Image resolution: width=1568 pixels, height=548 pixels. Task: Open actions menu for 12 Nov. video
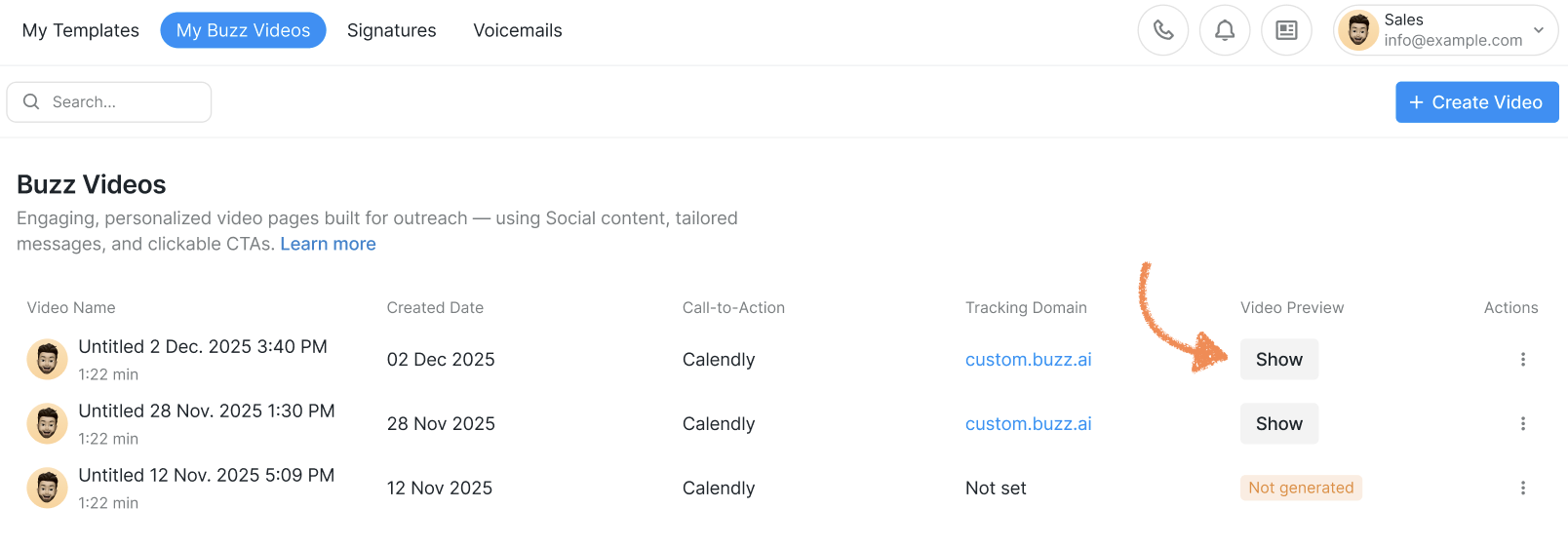1522,489
